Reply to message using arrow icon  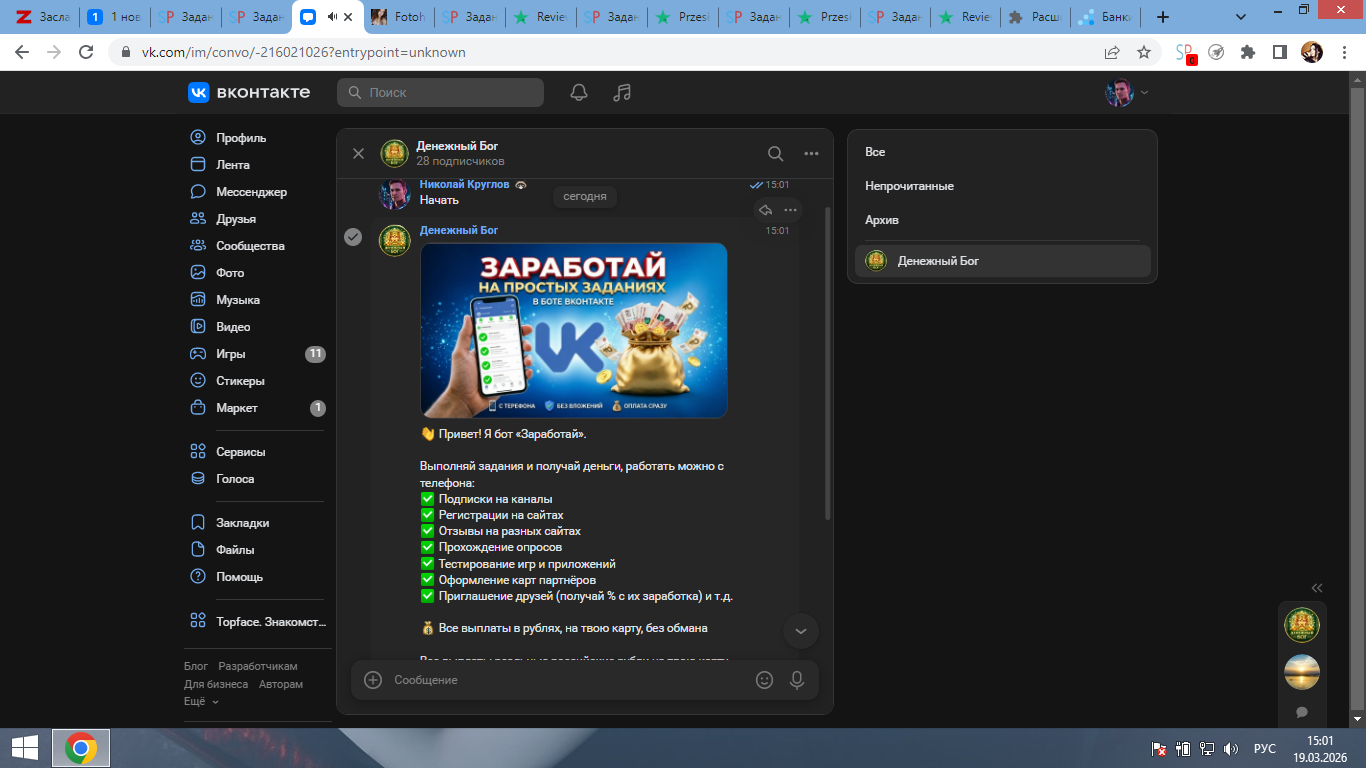tap(765, 210)
